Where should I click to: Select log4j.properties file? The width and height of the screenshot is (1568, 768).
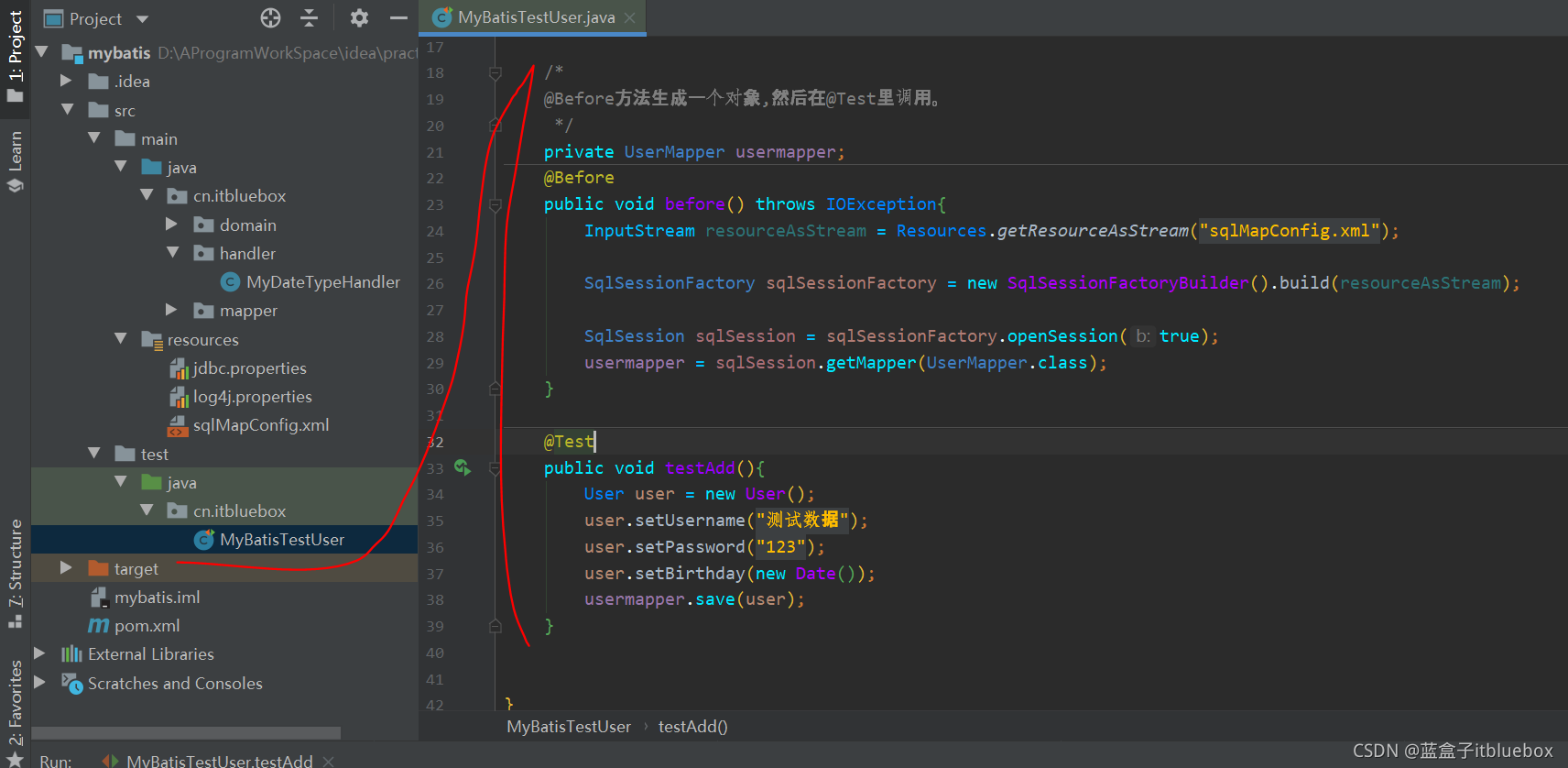(252, 397)
